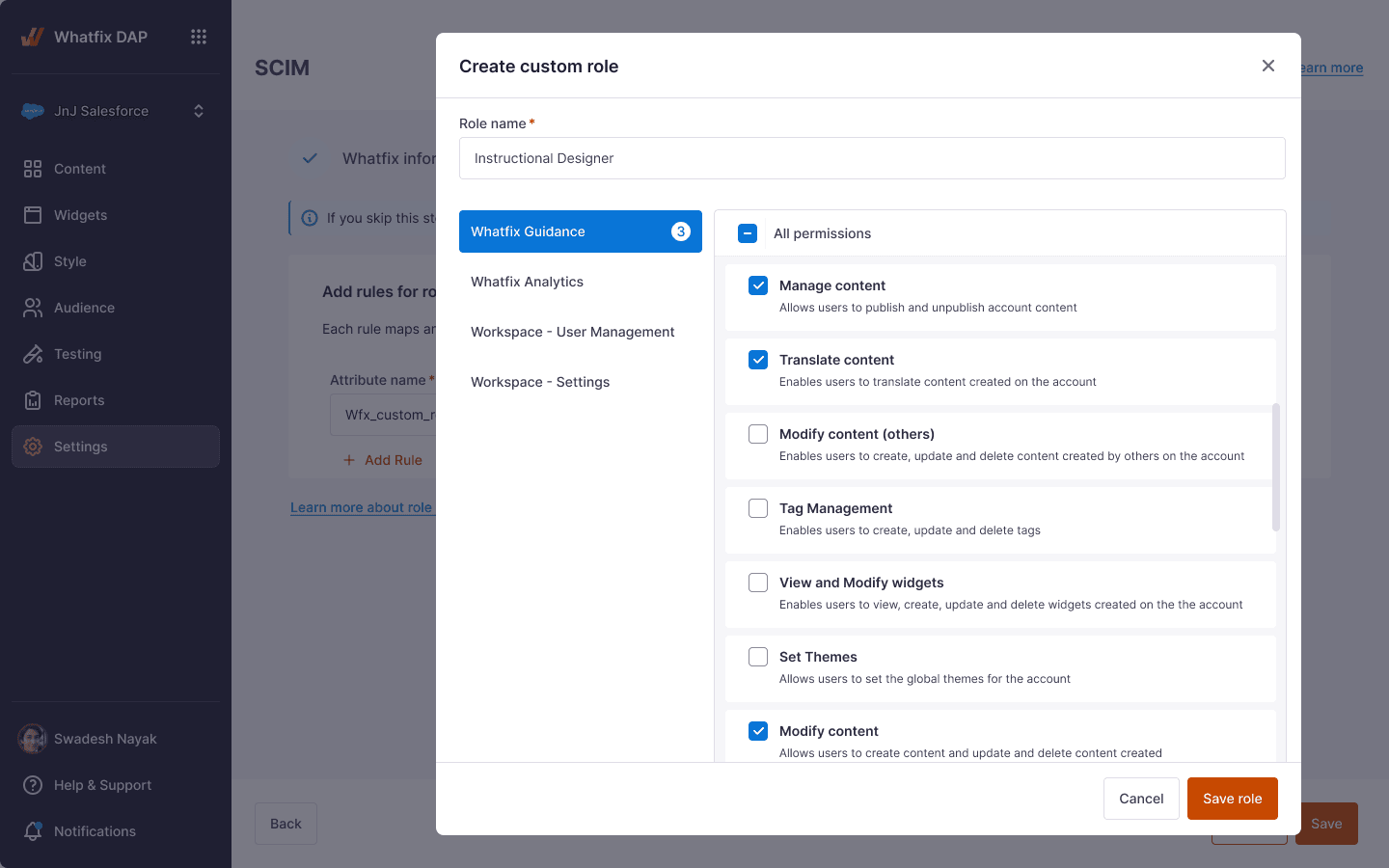Select the Whatfix Analytics tab

click(x=581, y=282)
